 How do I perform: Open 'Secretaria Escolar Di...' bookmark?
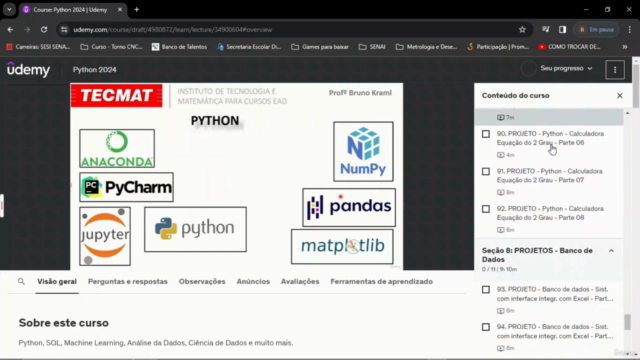coord(249,47)
